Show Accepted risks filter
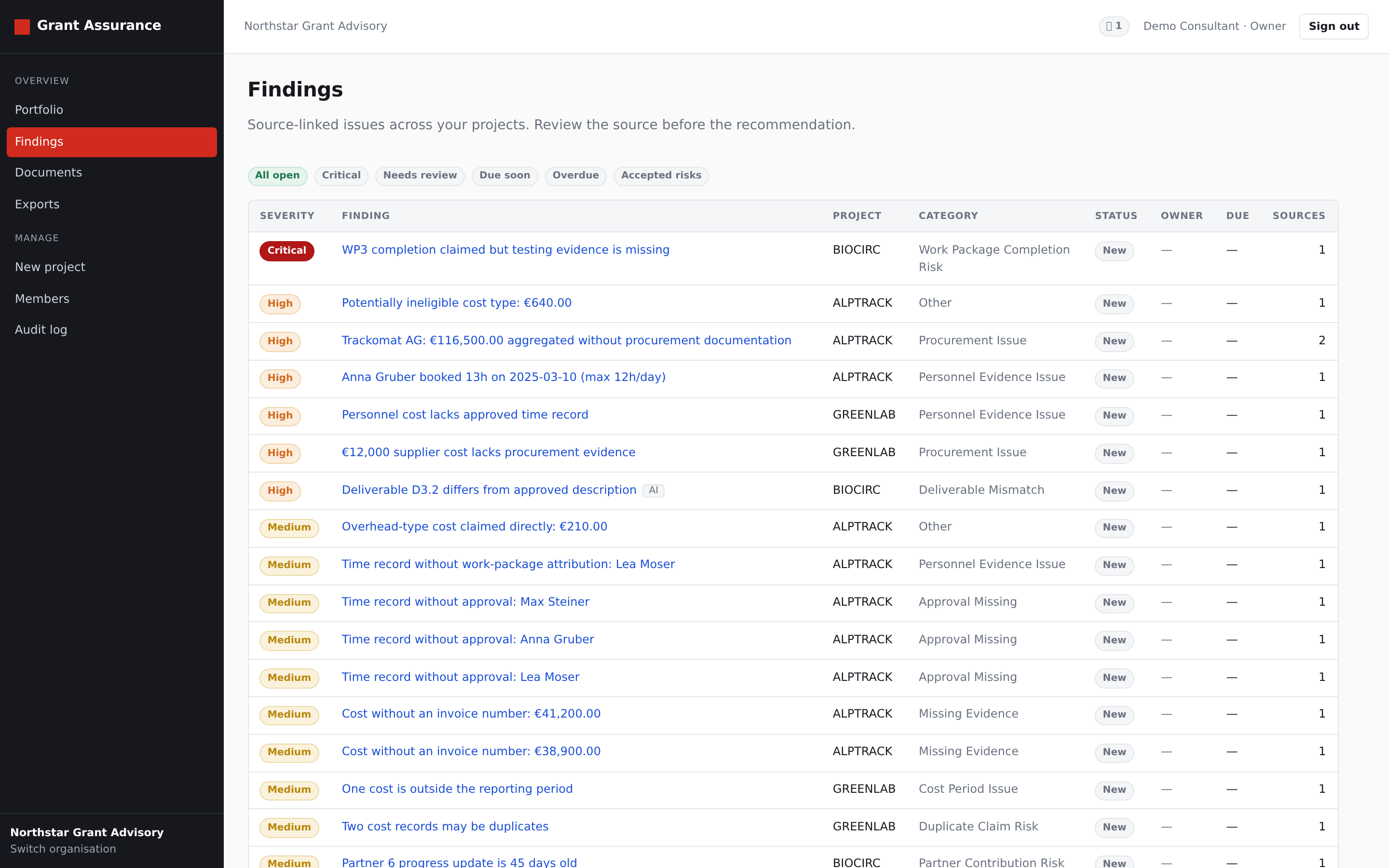 (x=661, y=176)
